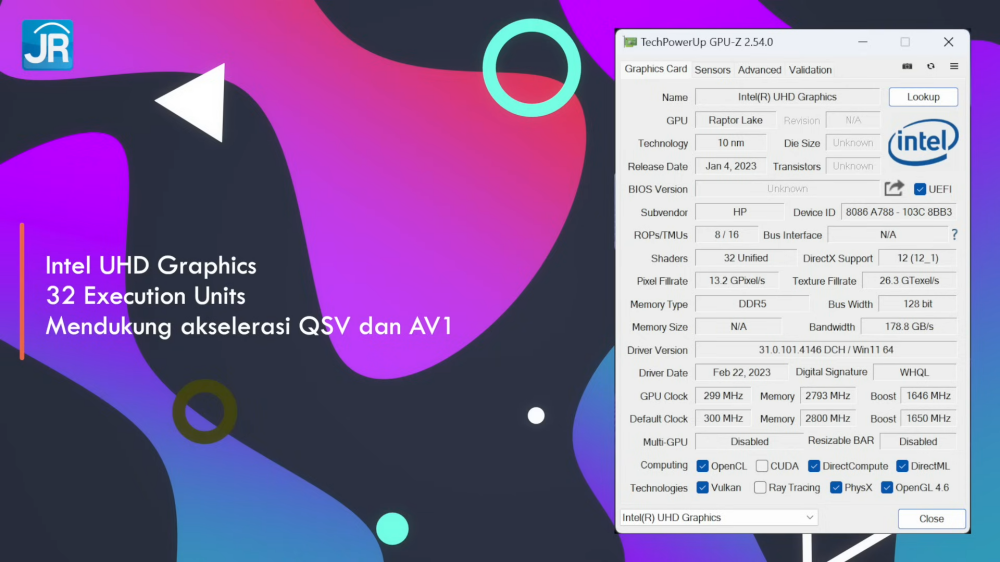The height and width of the screenshot is (562, 1000).
Task: Click the Intel logo in GPU-Z
Action: (923, 143)
